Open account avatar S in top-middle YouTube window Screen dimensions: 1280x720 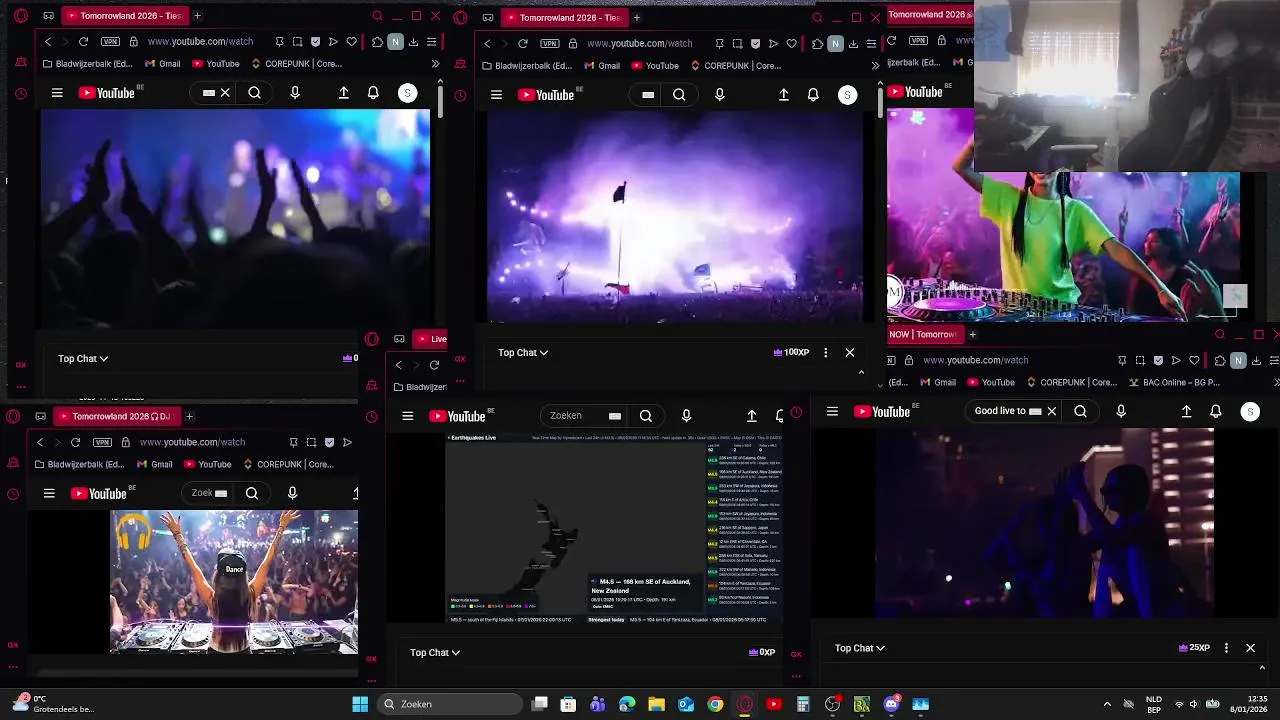847,95
